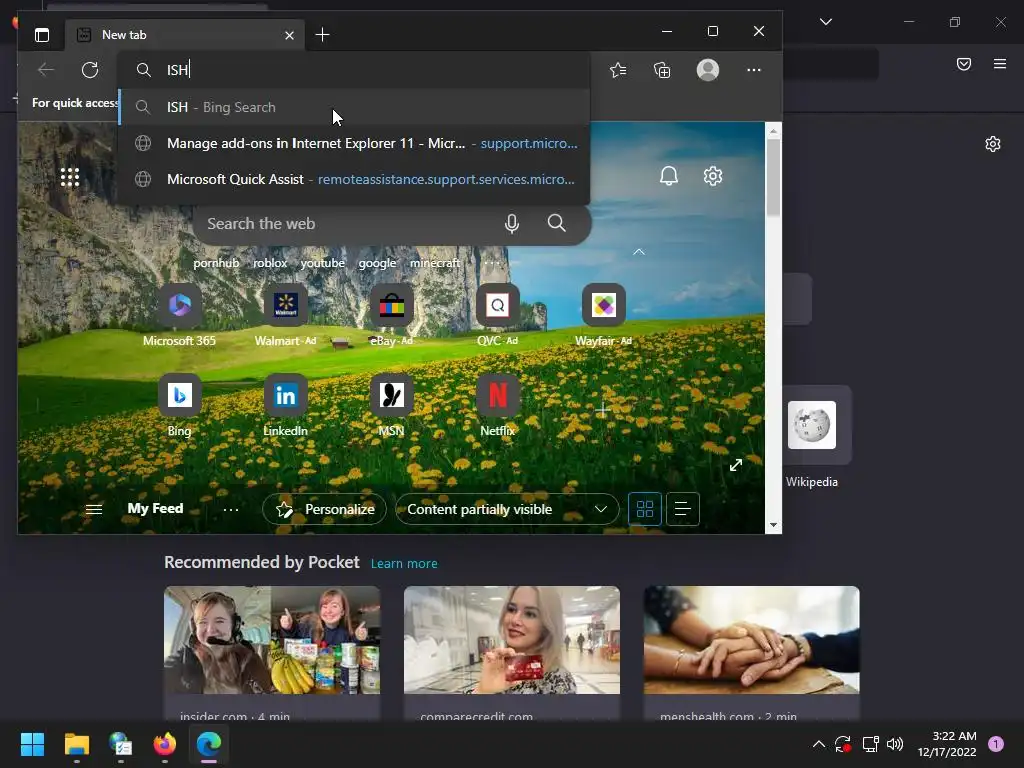Start voice search with microphone icon
This screenshot has width=1024, height=768.
(x=512, y=223)
